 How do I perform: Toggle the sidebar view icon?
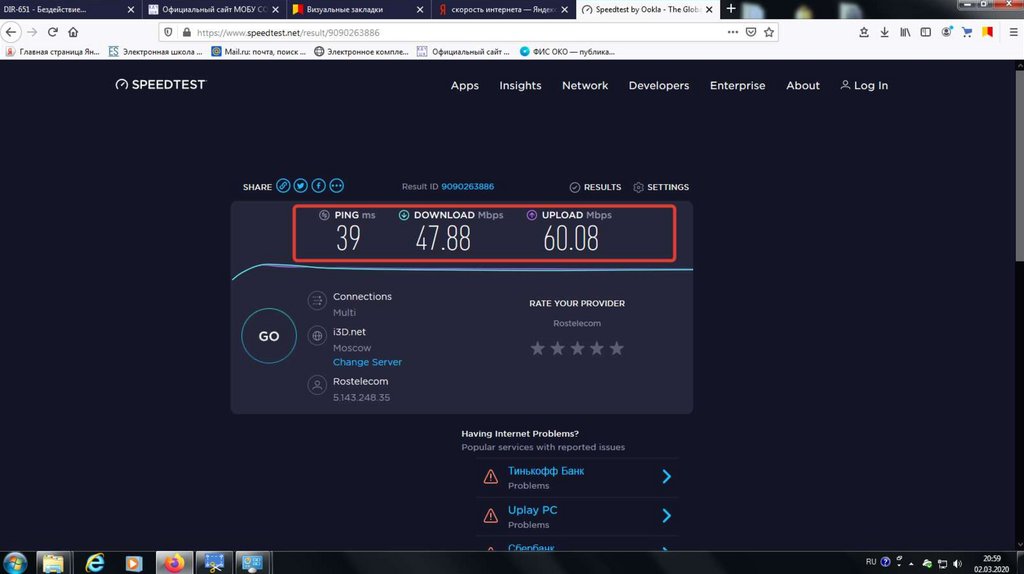click(925, 32)
